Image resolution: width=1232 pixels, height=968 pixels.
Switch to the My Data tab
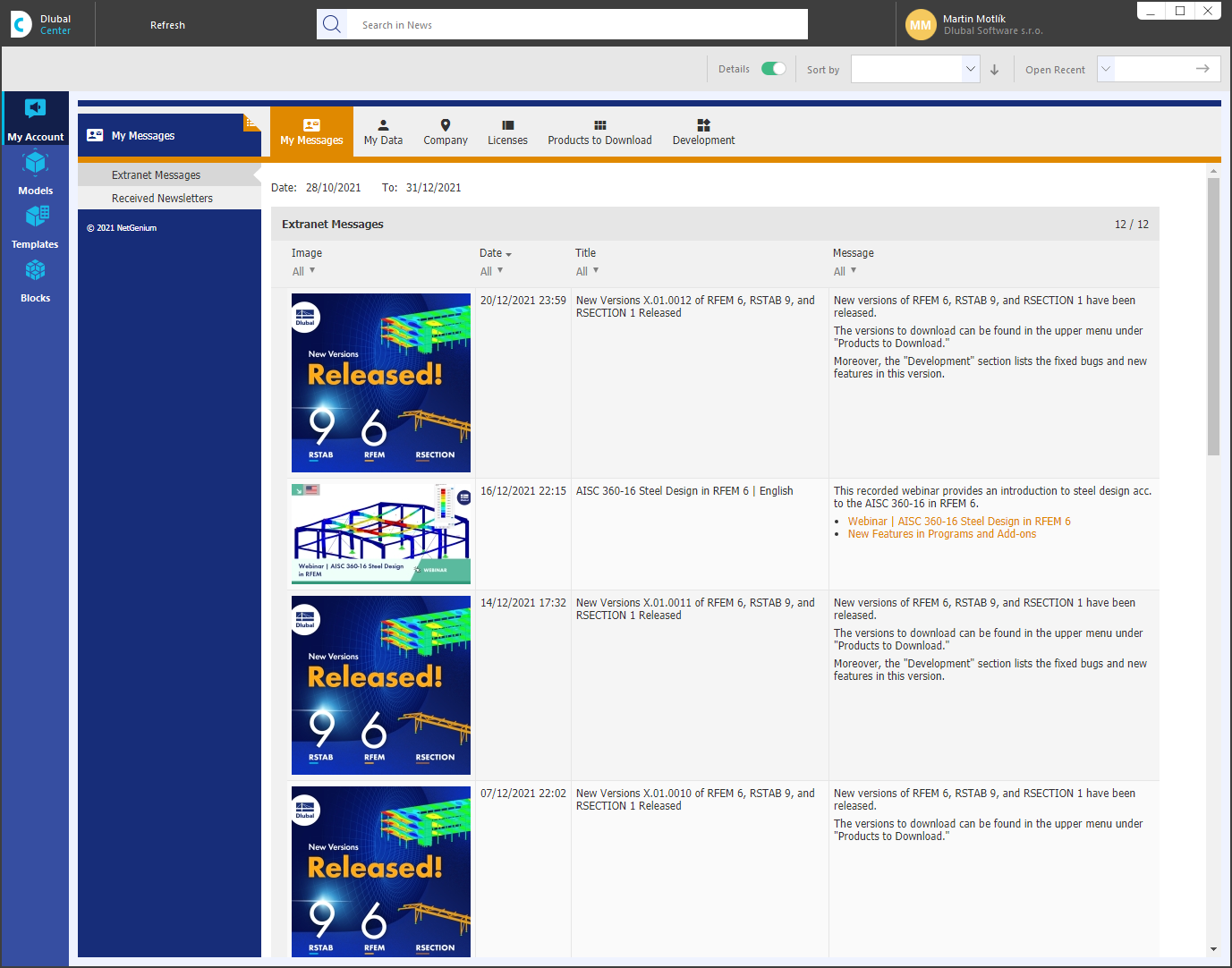pos(383,132)
